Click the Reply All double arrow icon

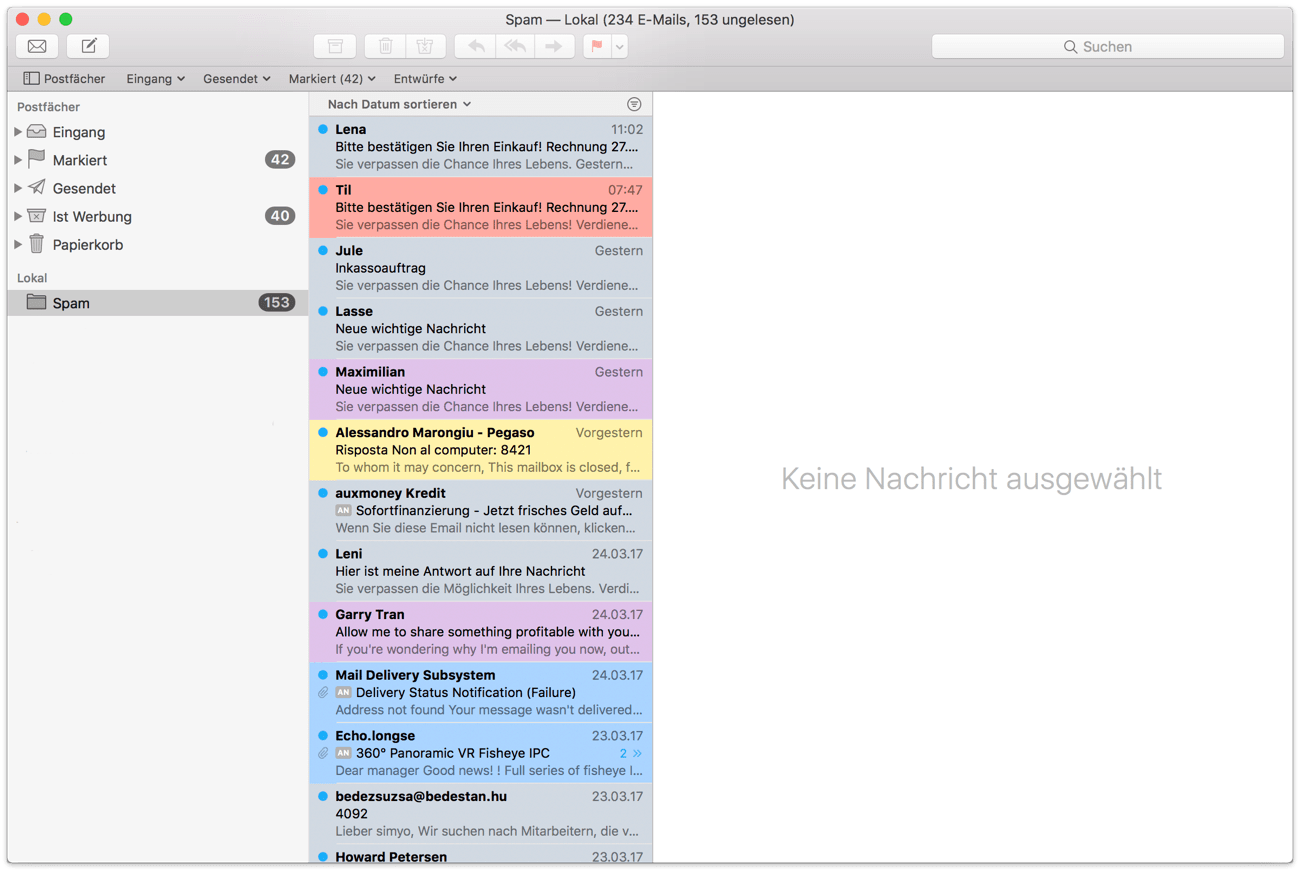pyautogui.click(x=515, y=46)
